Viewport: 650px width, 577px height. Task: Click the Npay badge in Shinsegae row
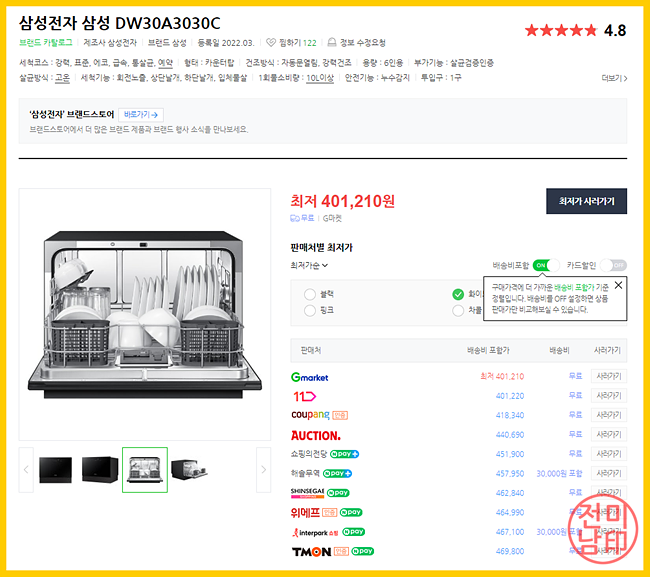coord(338,493)
